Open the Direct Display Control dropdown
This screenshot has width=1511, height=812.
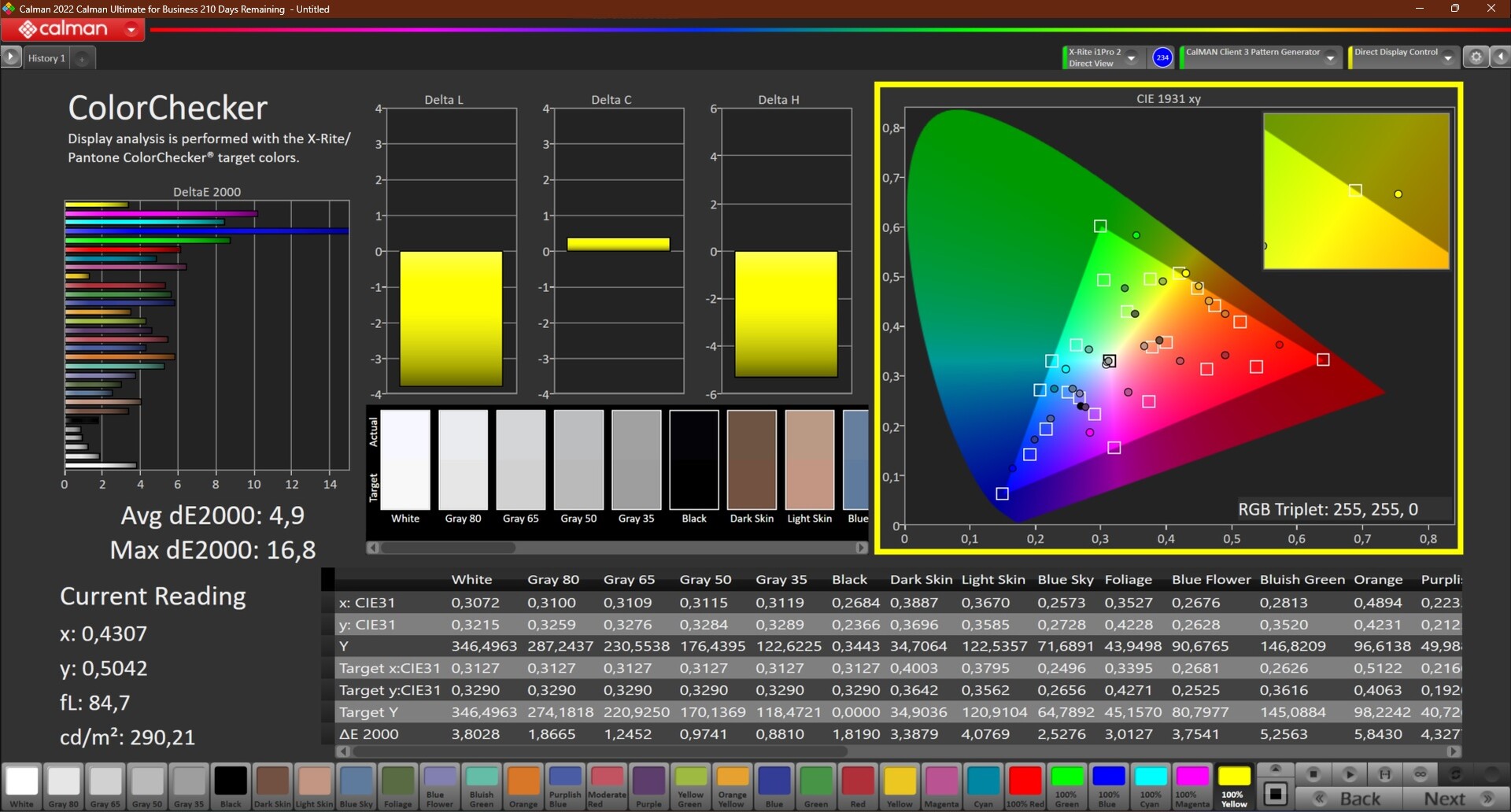pyautogui.click(x=1447, y=57)
